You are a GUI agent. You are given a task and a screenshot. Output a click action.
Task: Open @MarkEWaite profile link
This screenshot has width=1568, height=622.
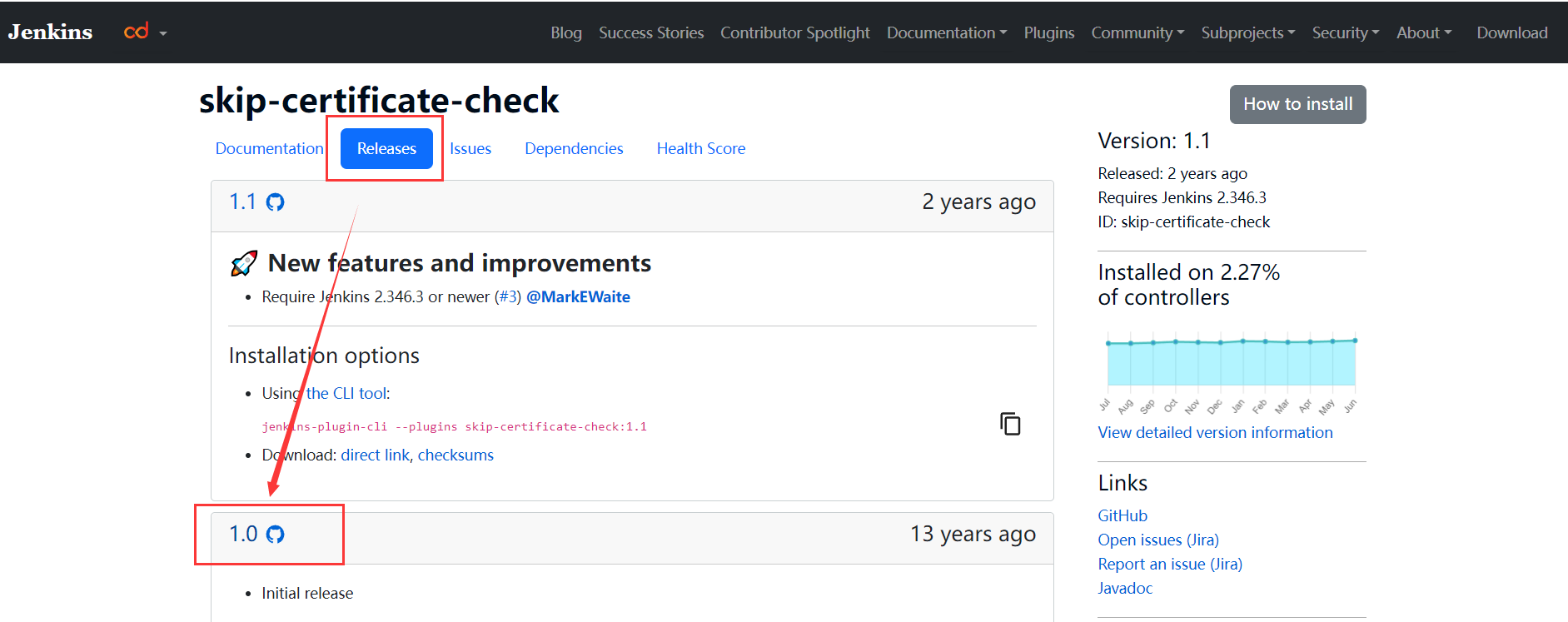[578, 297]
